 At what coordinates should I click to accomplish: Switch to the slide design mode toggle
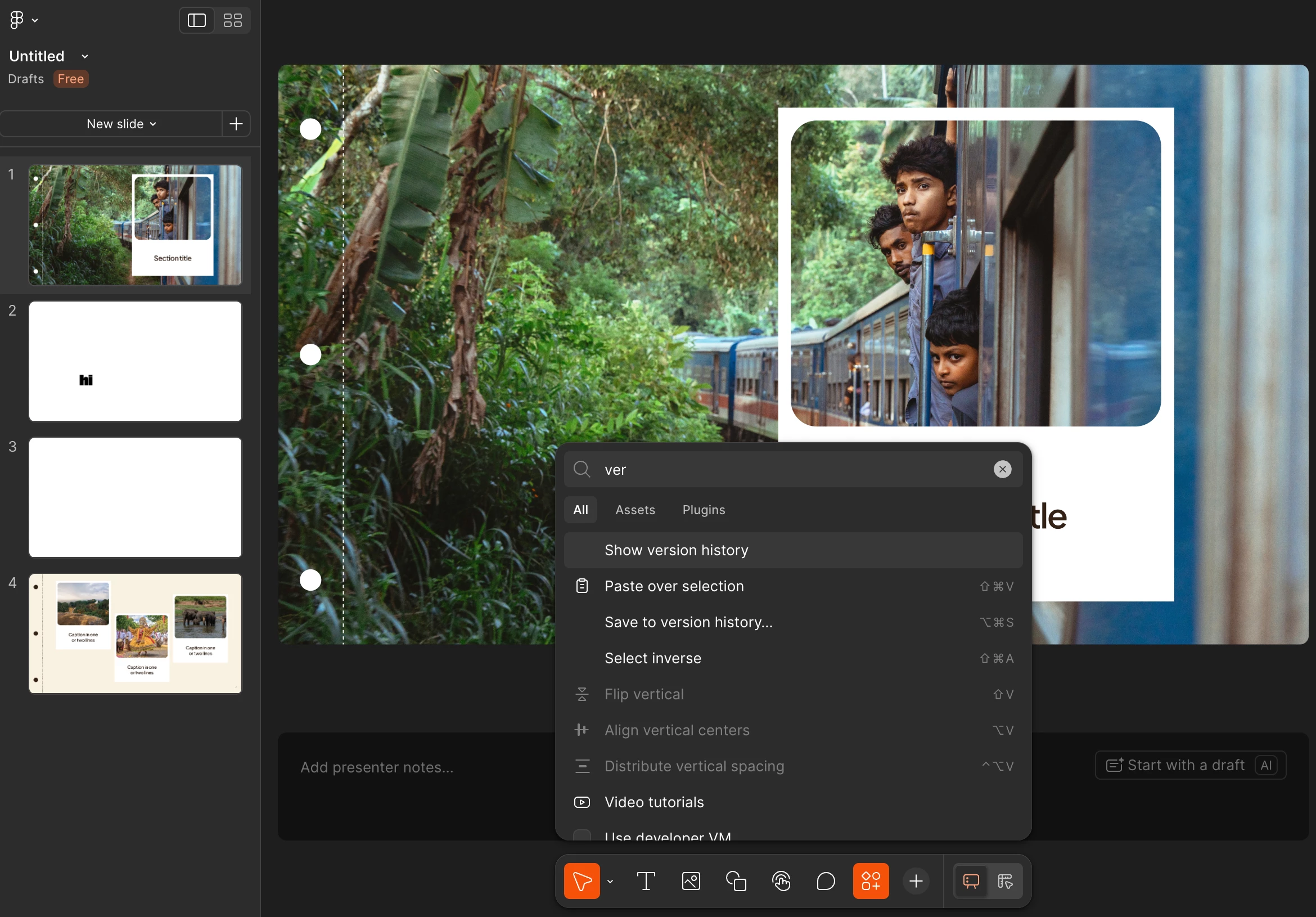(x=1005, y=881)
